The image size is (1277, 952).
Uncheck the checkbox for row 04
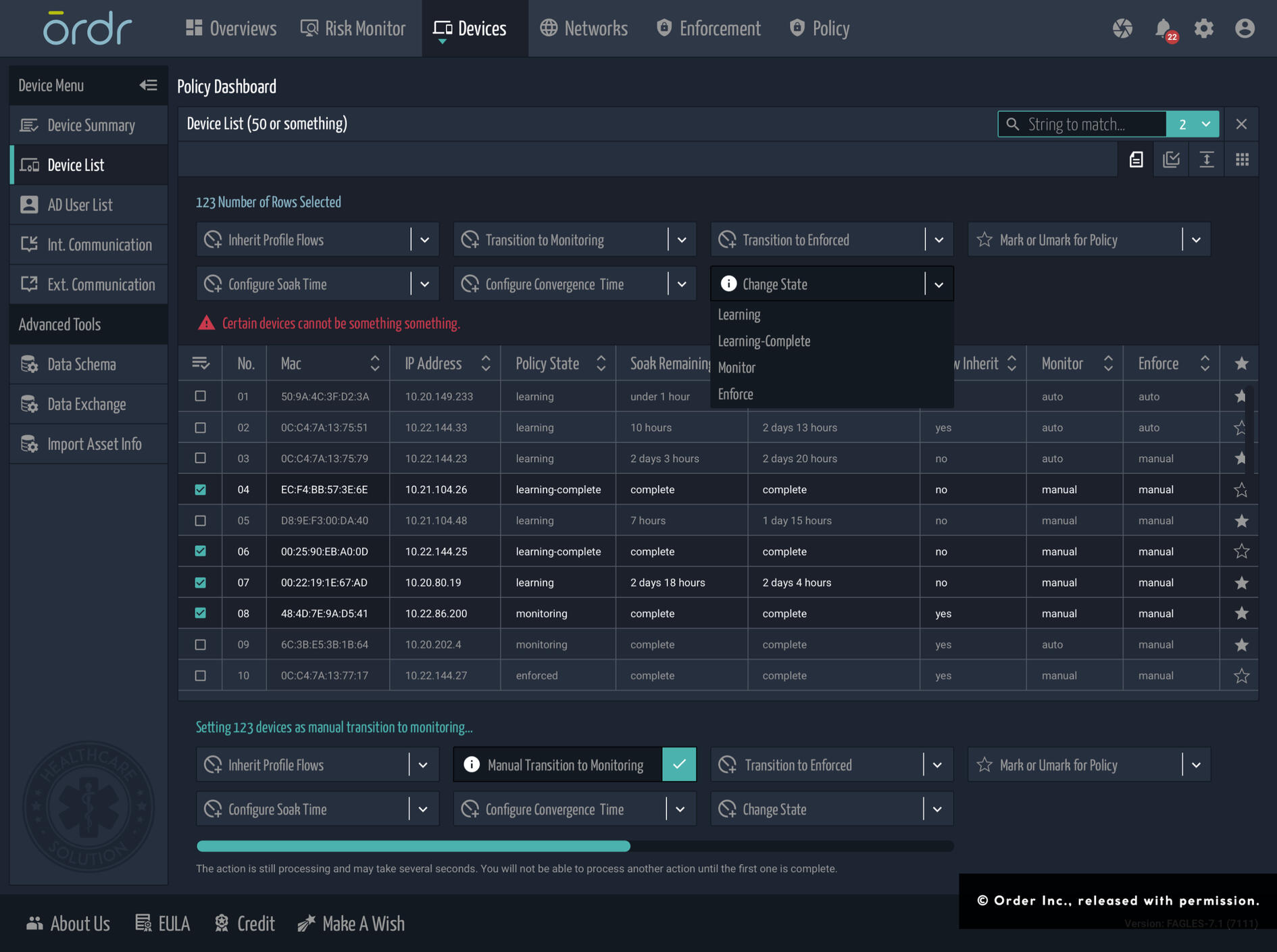200,489
